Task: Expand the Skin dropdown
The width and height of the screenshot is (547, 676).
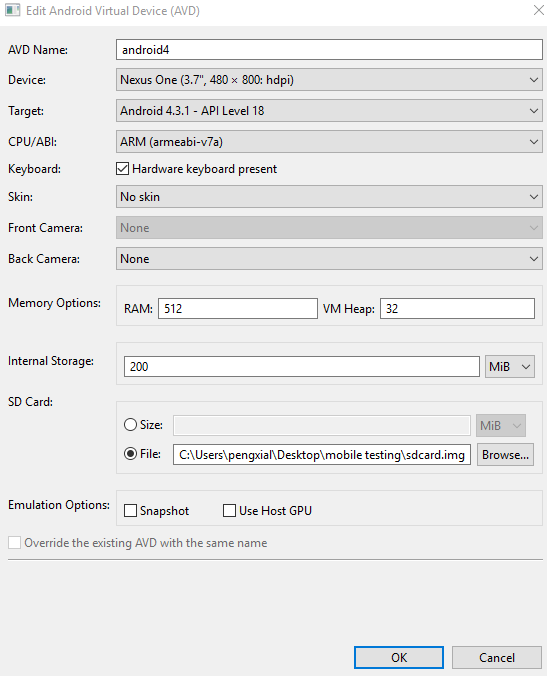Action: point(329,197)
